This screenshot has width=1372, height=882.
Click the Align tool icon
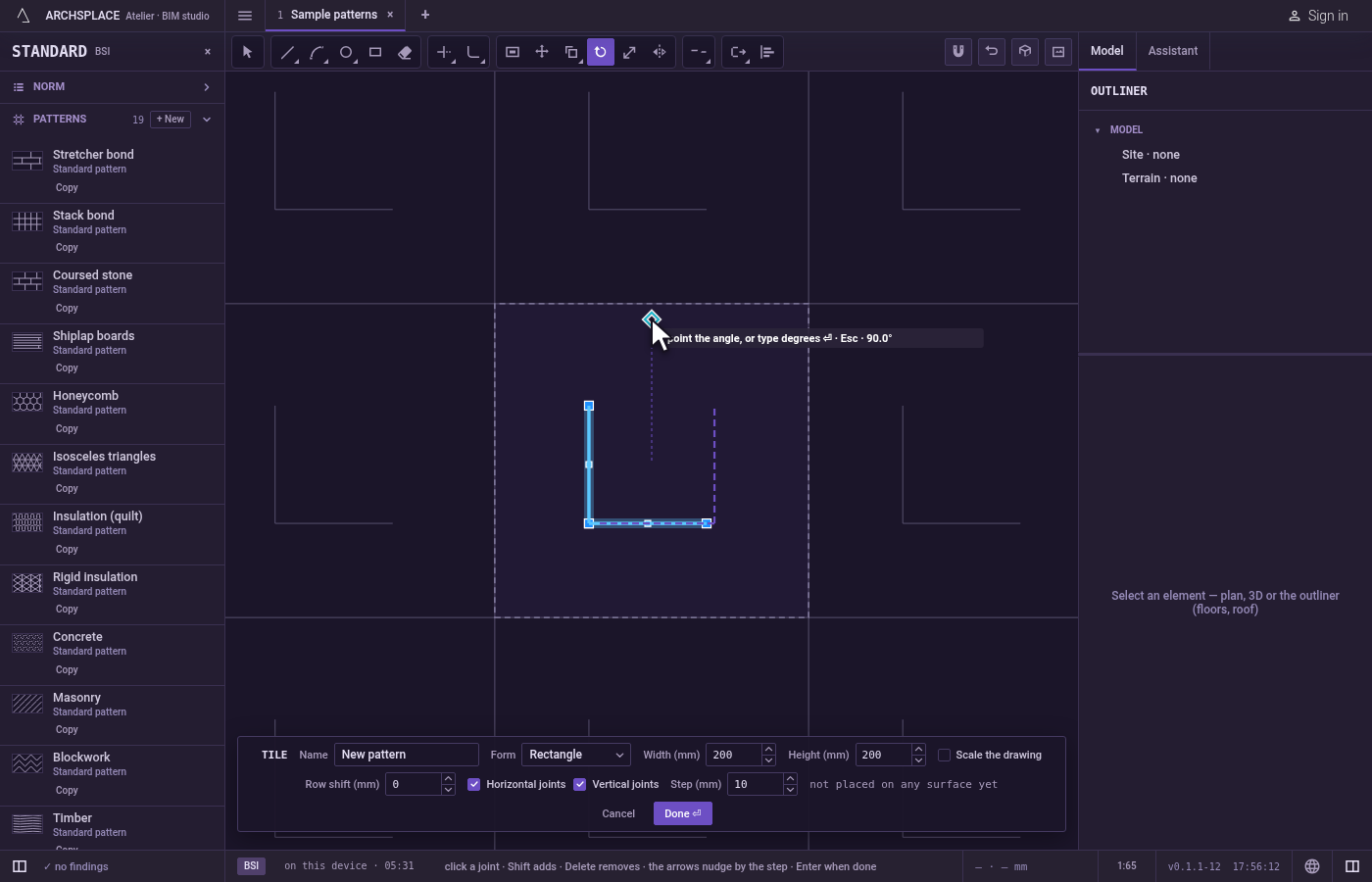767,52
